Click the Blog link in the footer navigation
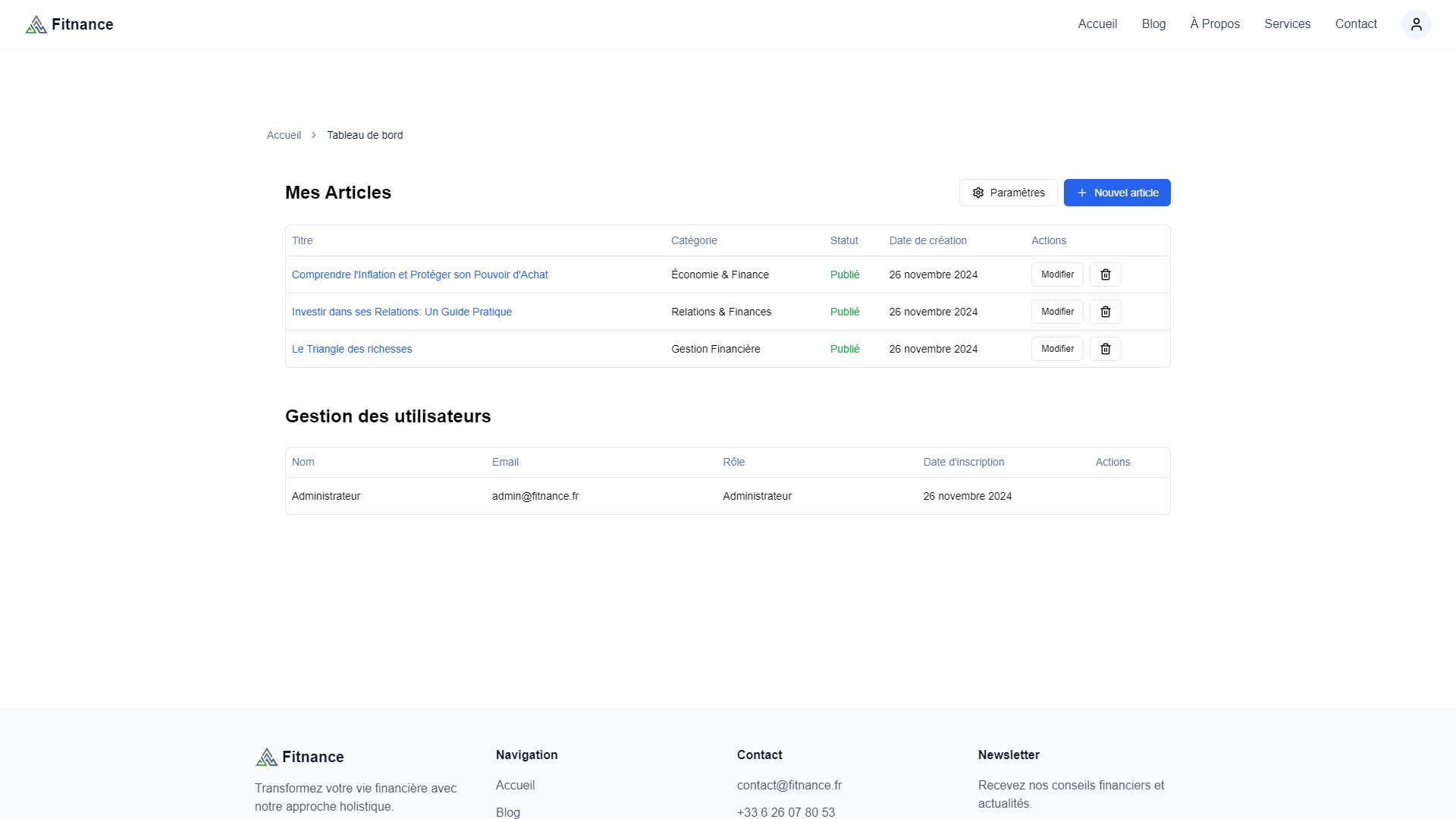Viewport: 1456px width, 819px height. point(507,812)
